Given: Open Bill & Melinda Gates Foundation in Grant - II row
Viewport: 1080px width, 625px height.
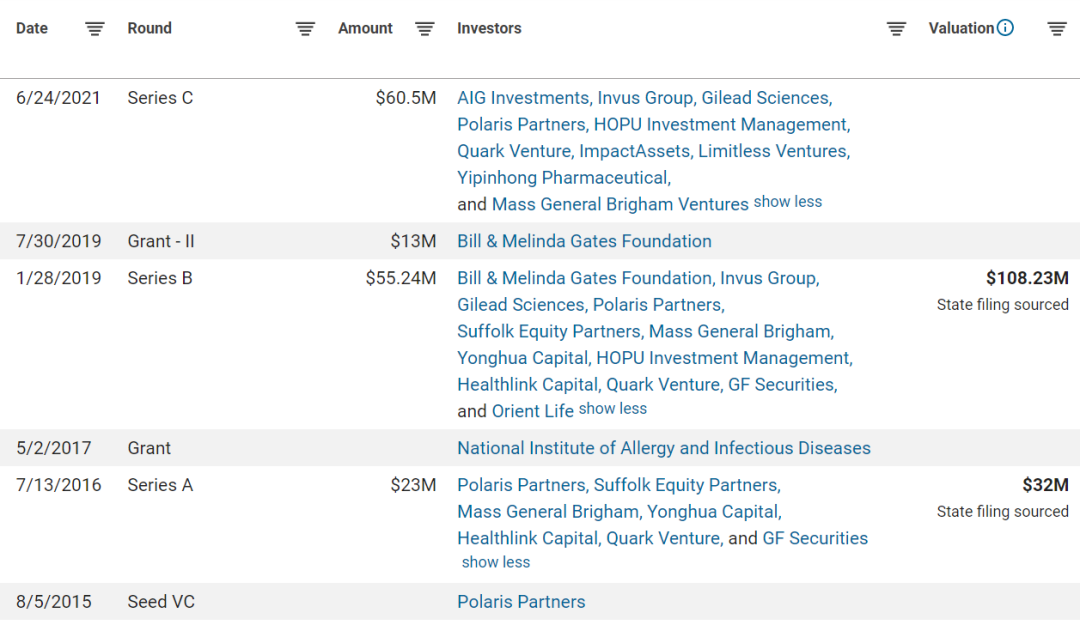Looking at the screenshot, I should (x=584, y=241).
